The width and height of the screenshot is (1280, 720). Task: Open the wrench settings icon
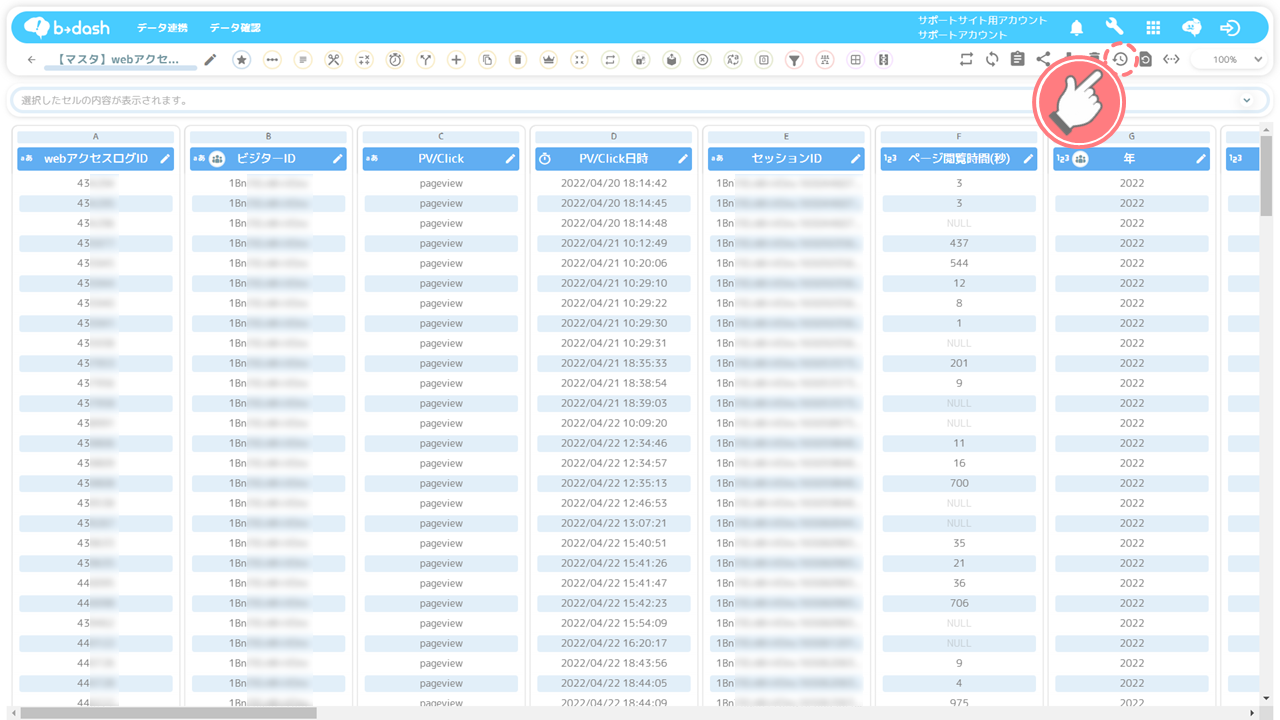pos(1115,28)
